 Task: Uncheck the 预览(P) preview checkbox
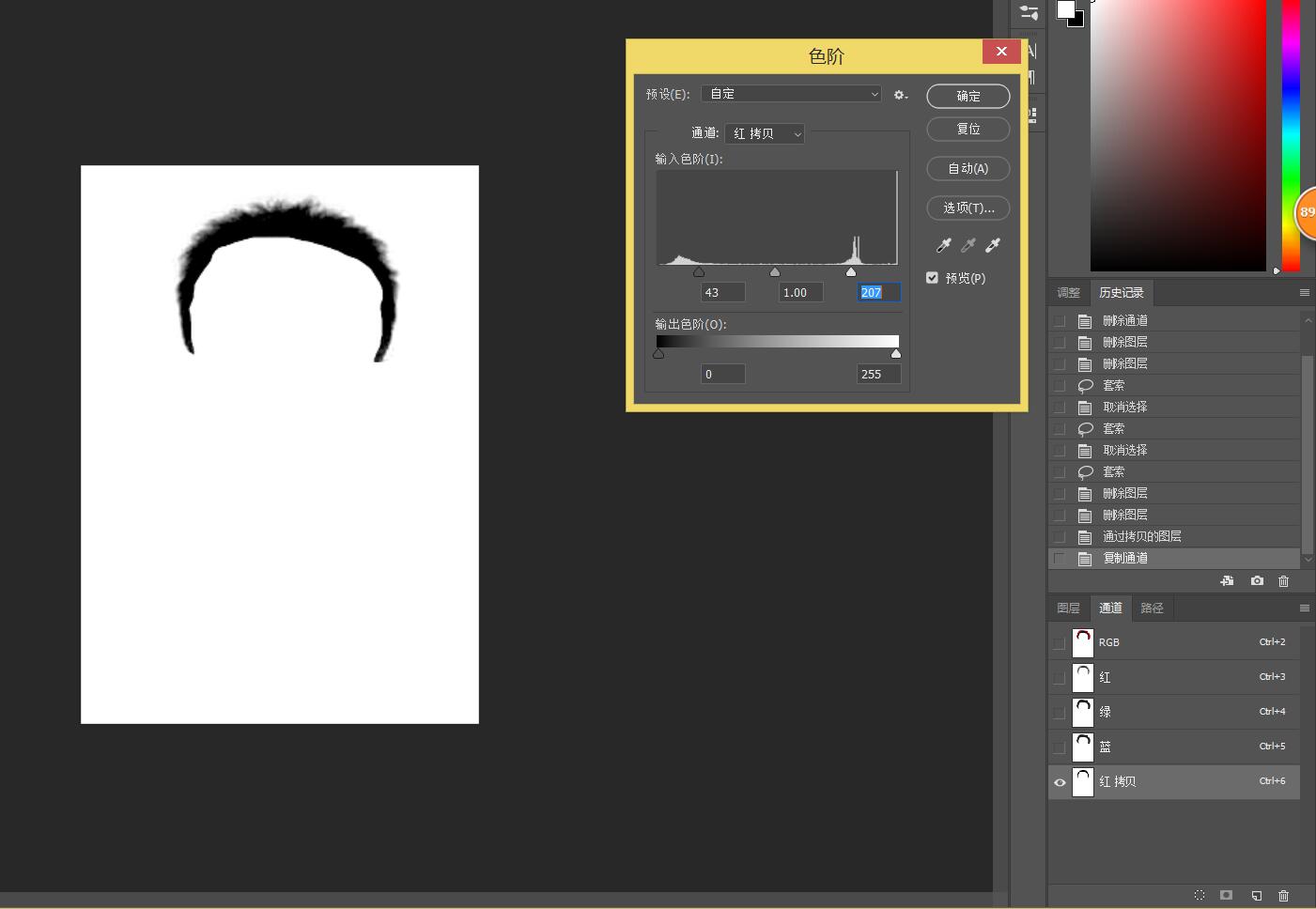(932, 278)
